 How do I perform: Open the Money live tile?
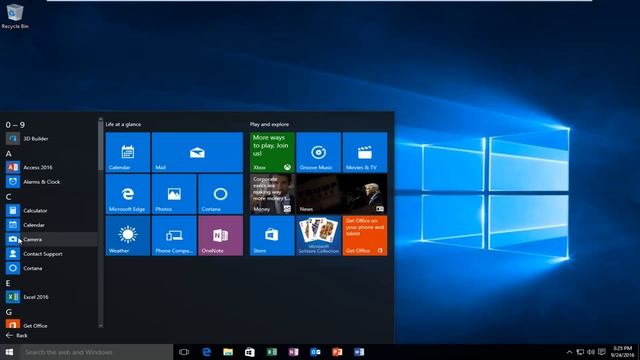(x=272, y=194)
